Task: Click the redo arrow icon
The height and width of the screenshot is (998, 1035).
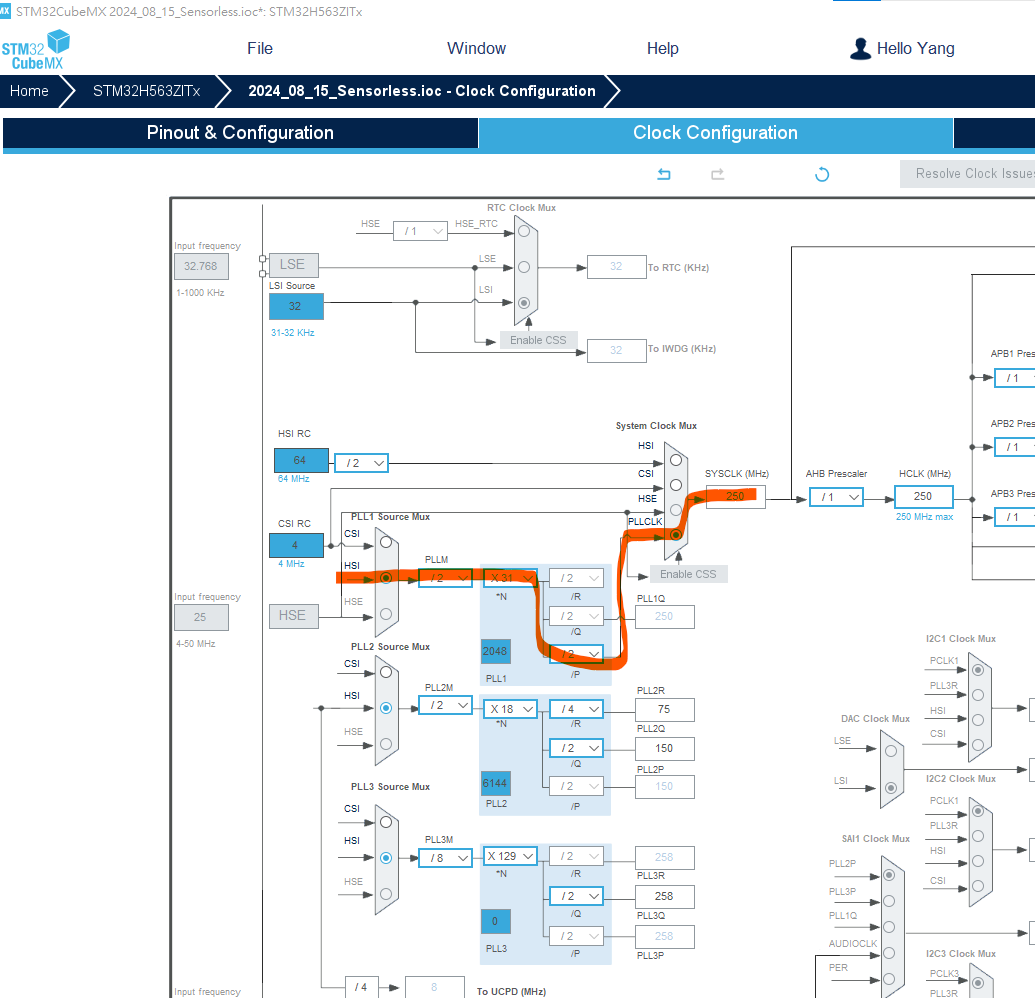Action: pyautogui.click(x=718, y=174)
